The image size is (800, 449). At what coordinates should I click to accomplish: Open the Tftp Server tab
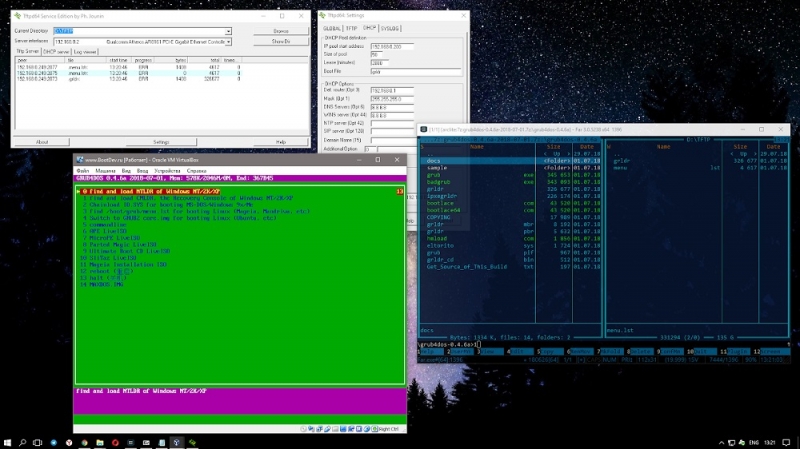[28, 52]
